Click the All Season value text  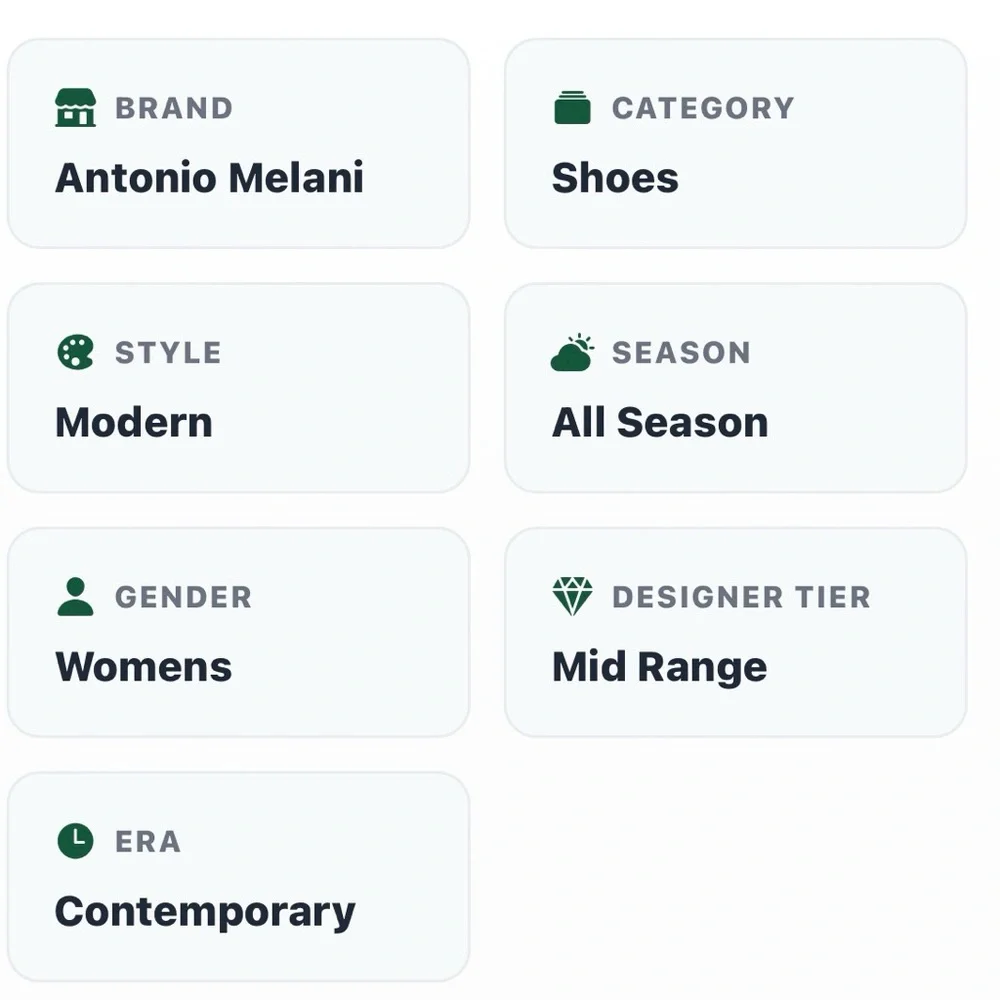click(x=660, y=422)
